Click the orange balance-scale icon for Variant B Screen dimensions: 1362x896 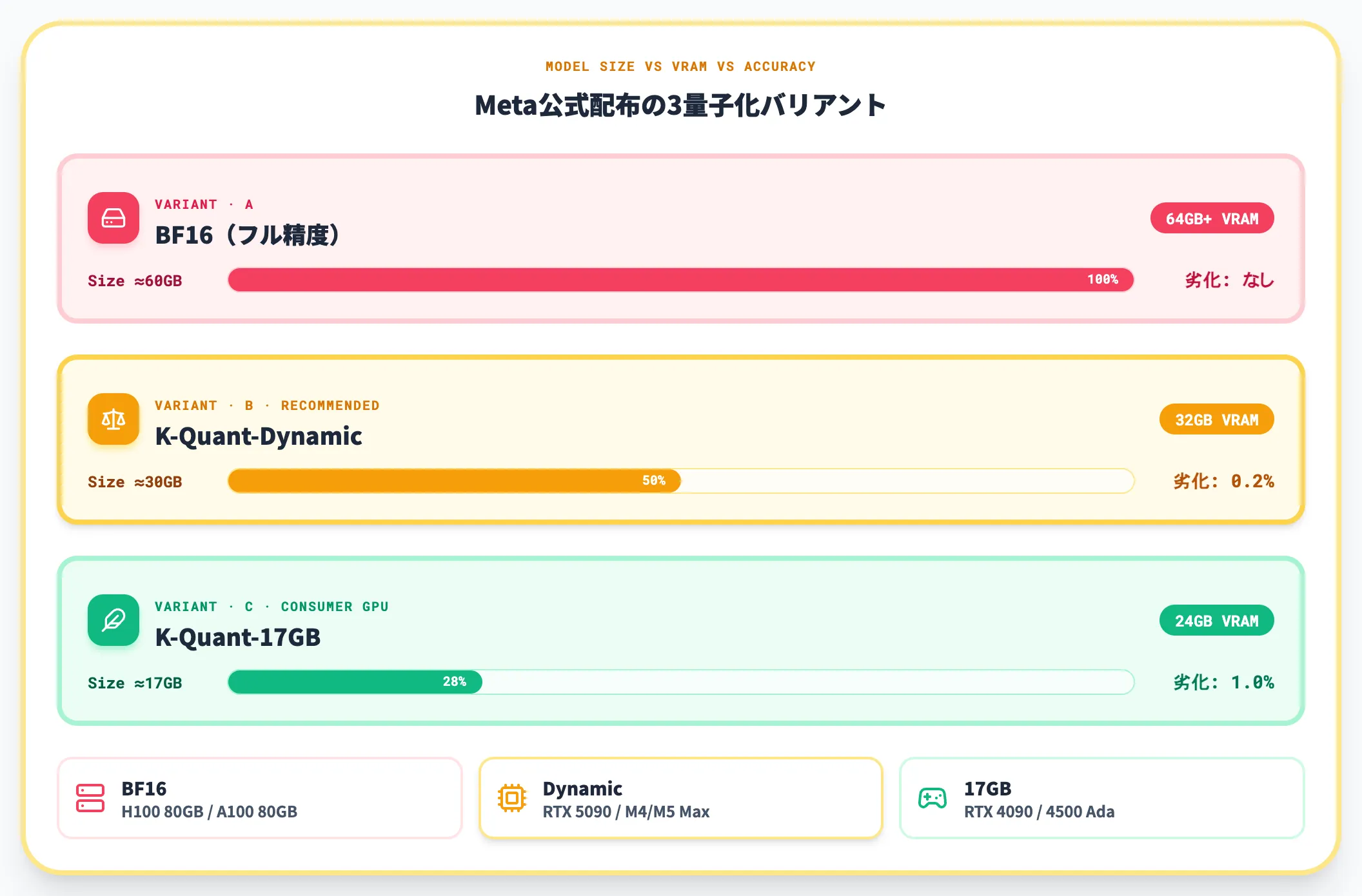(113, 419)
